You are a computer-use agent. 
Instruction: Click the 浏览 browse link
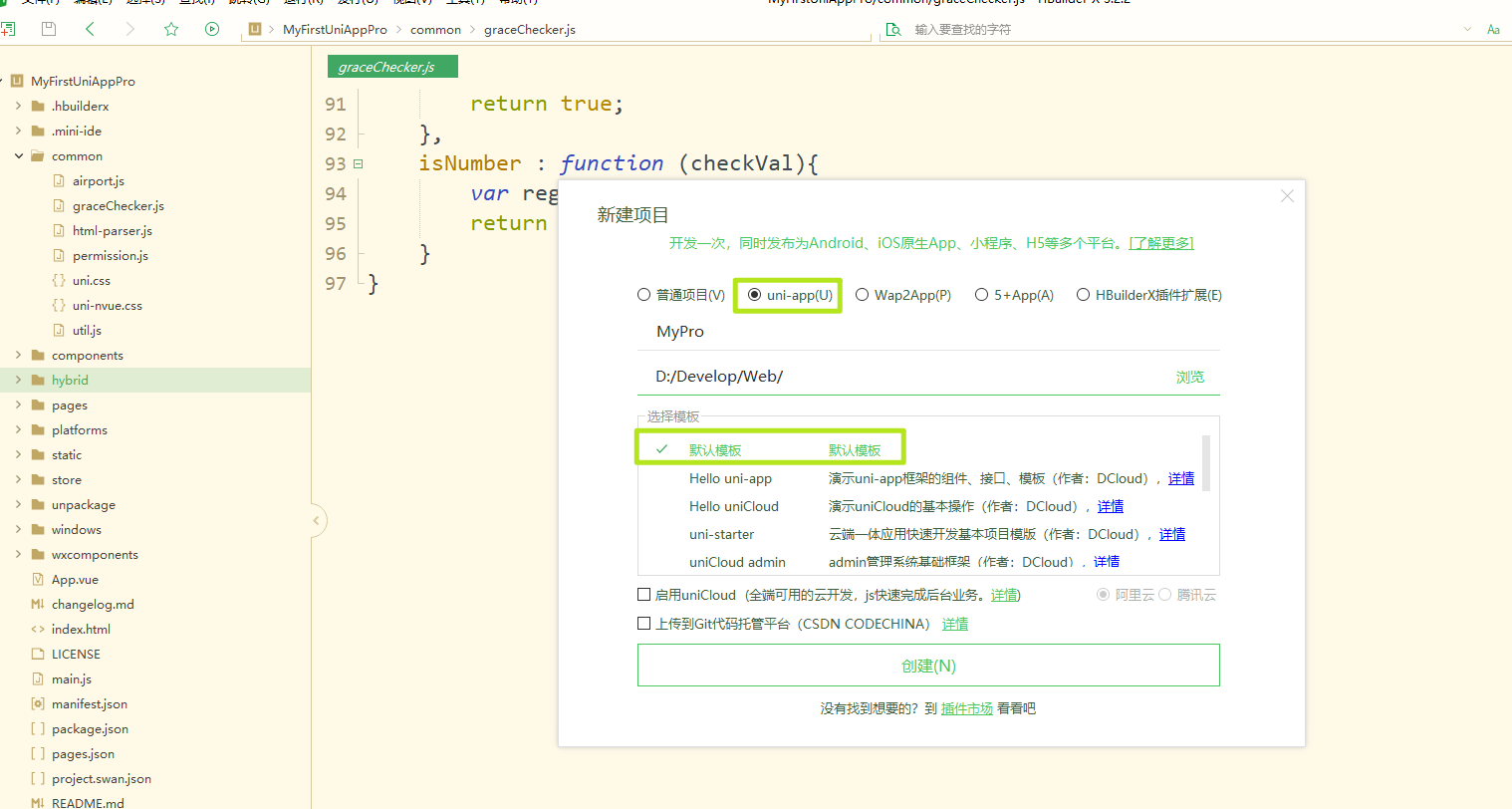point(1190,377)
